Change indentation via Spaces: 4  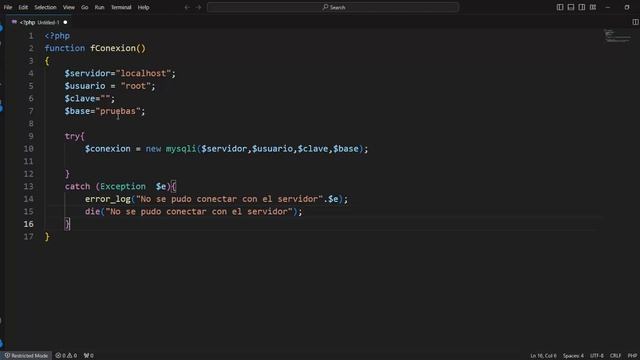[x=573, y=356]
